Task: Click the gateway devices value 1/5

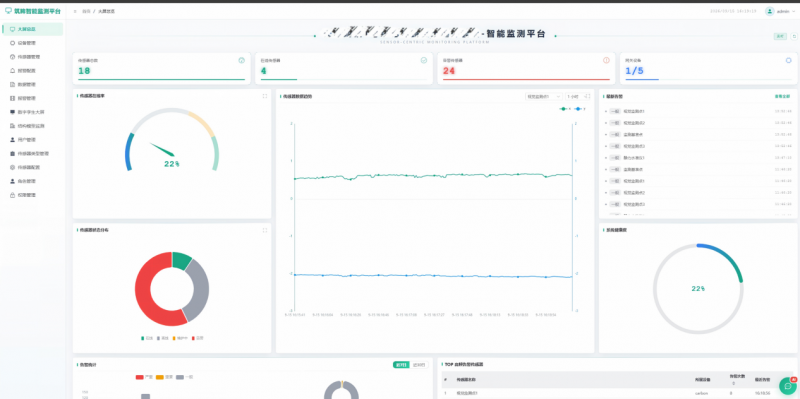Action: pos(635,71)
